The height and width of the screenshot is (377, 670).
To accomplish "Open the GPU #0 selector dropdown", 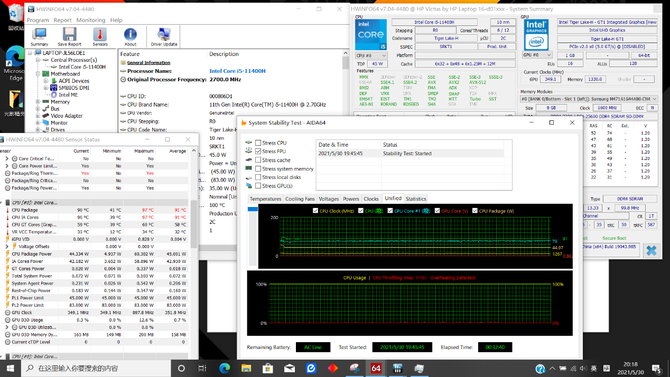I will 537,55.
